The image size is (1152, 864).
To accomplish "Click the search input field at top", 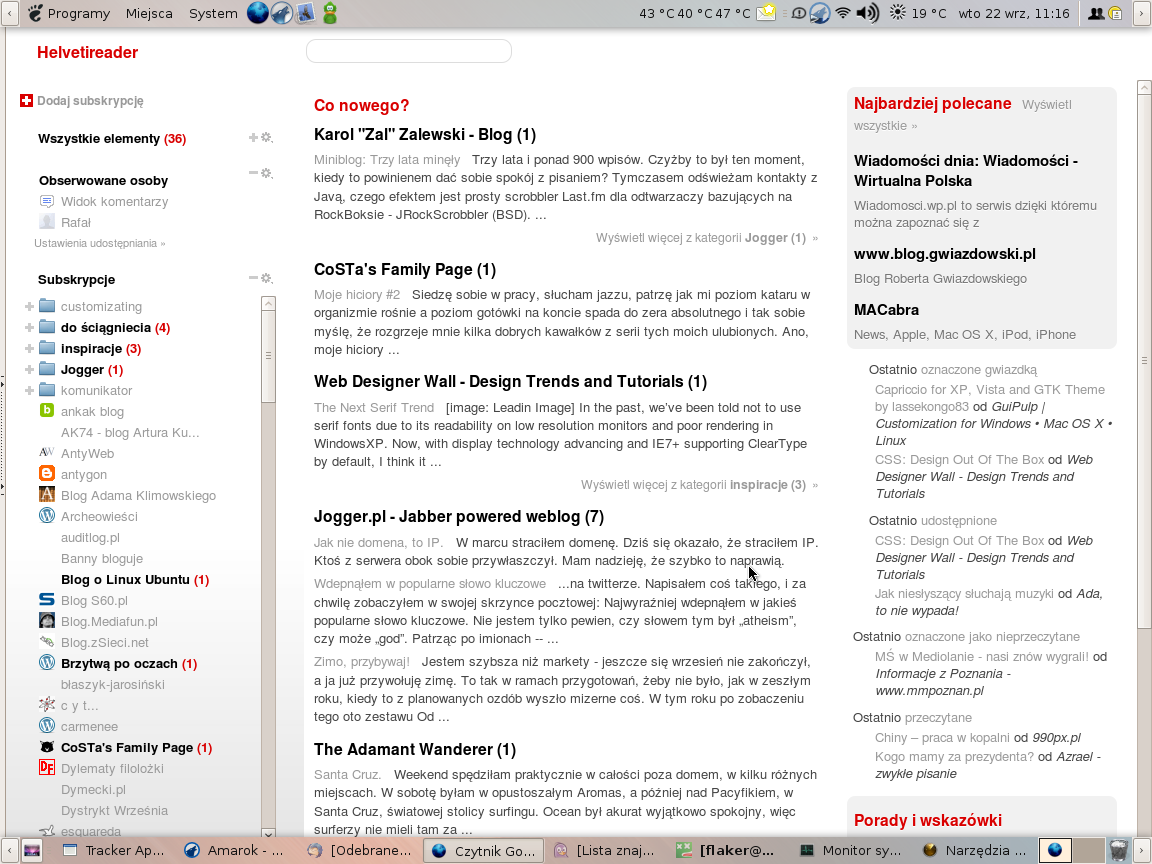I will point(408,51).
